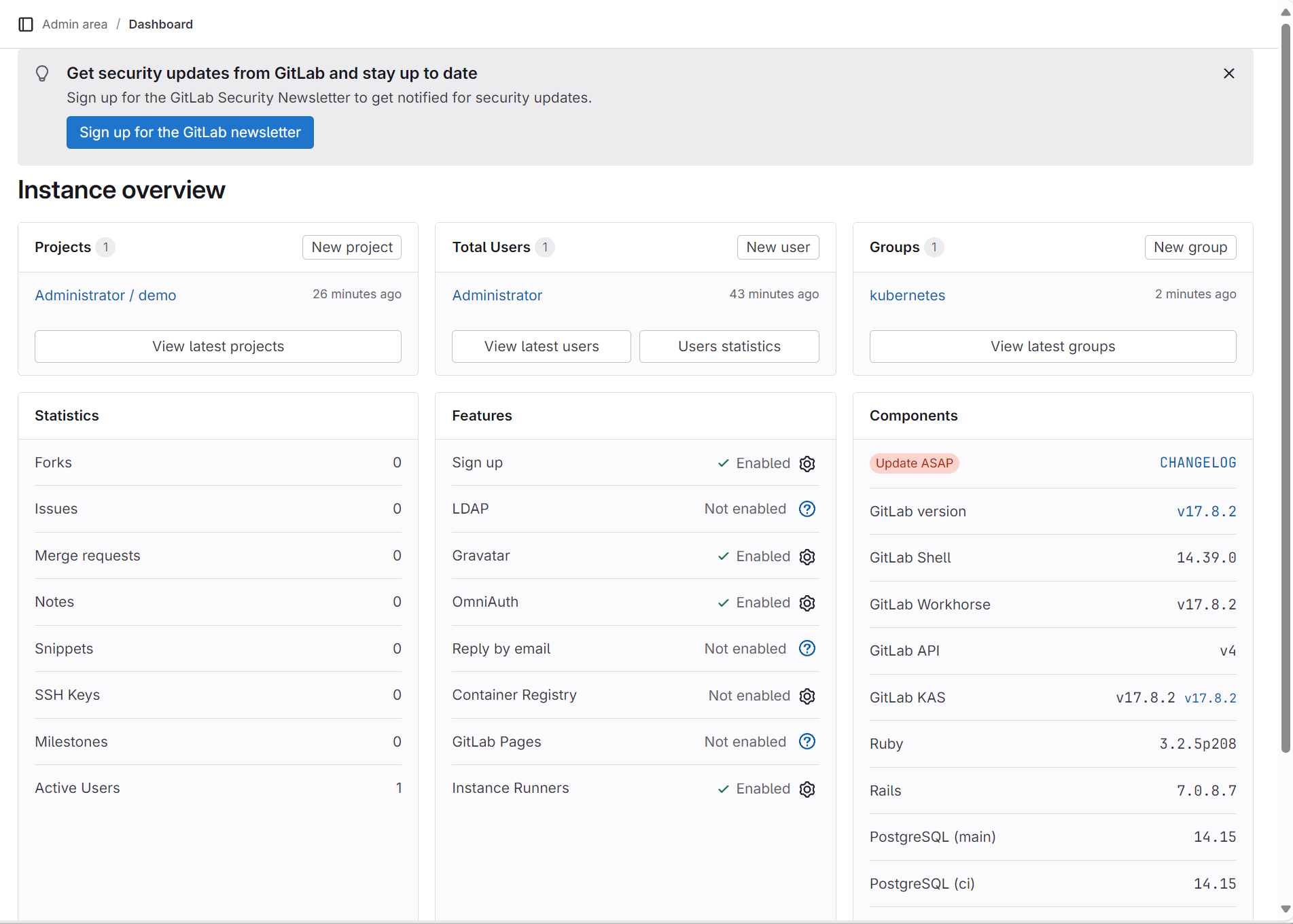Open kubernetes group link
1293x924 pixels.
pos(908,296)
